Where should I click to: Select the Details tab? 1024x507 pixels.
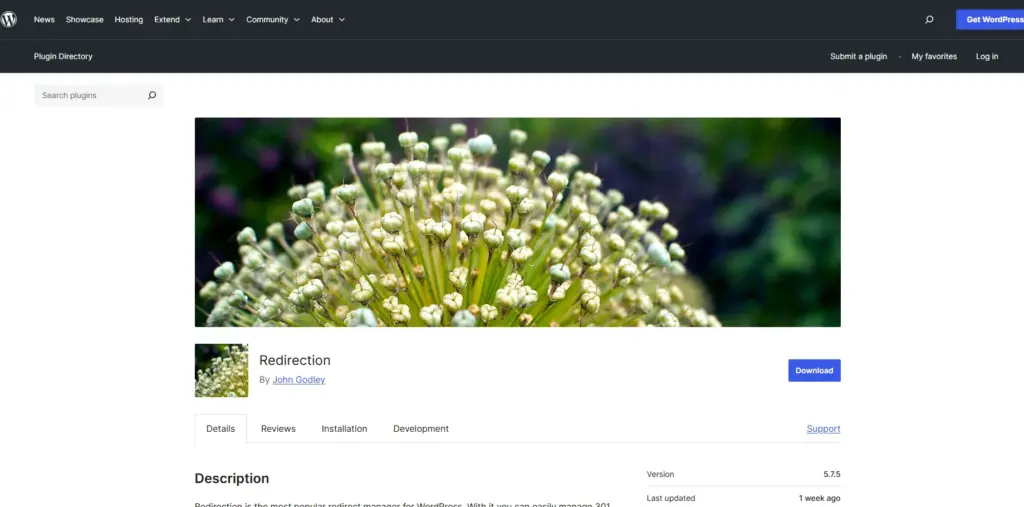click(220, 428)
